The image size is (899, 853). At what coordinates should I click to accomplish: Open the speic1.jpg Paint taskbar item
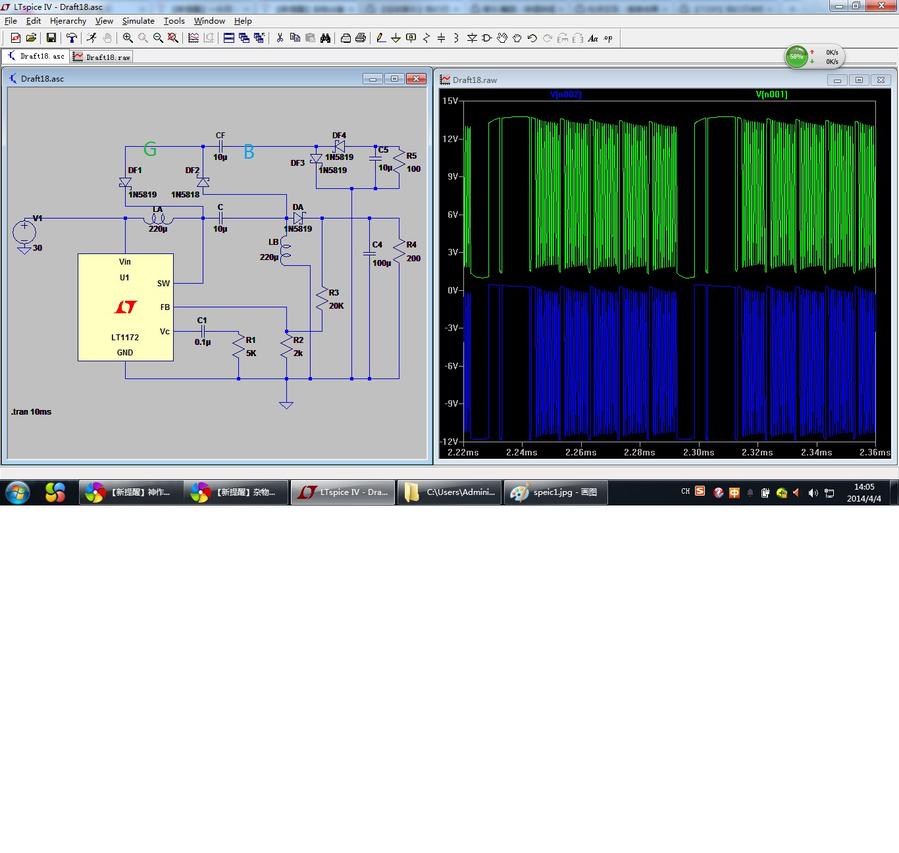(555, 492)
